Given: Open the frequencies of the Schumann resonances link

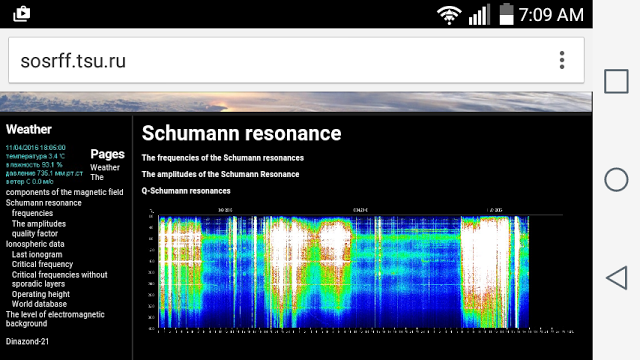Looking at the screenshot, I should tap(222, 158).
